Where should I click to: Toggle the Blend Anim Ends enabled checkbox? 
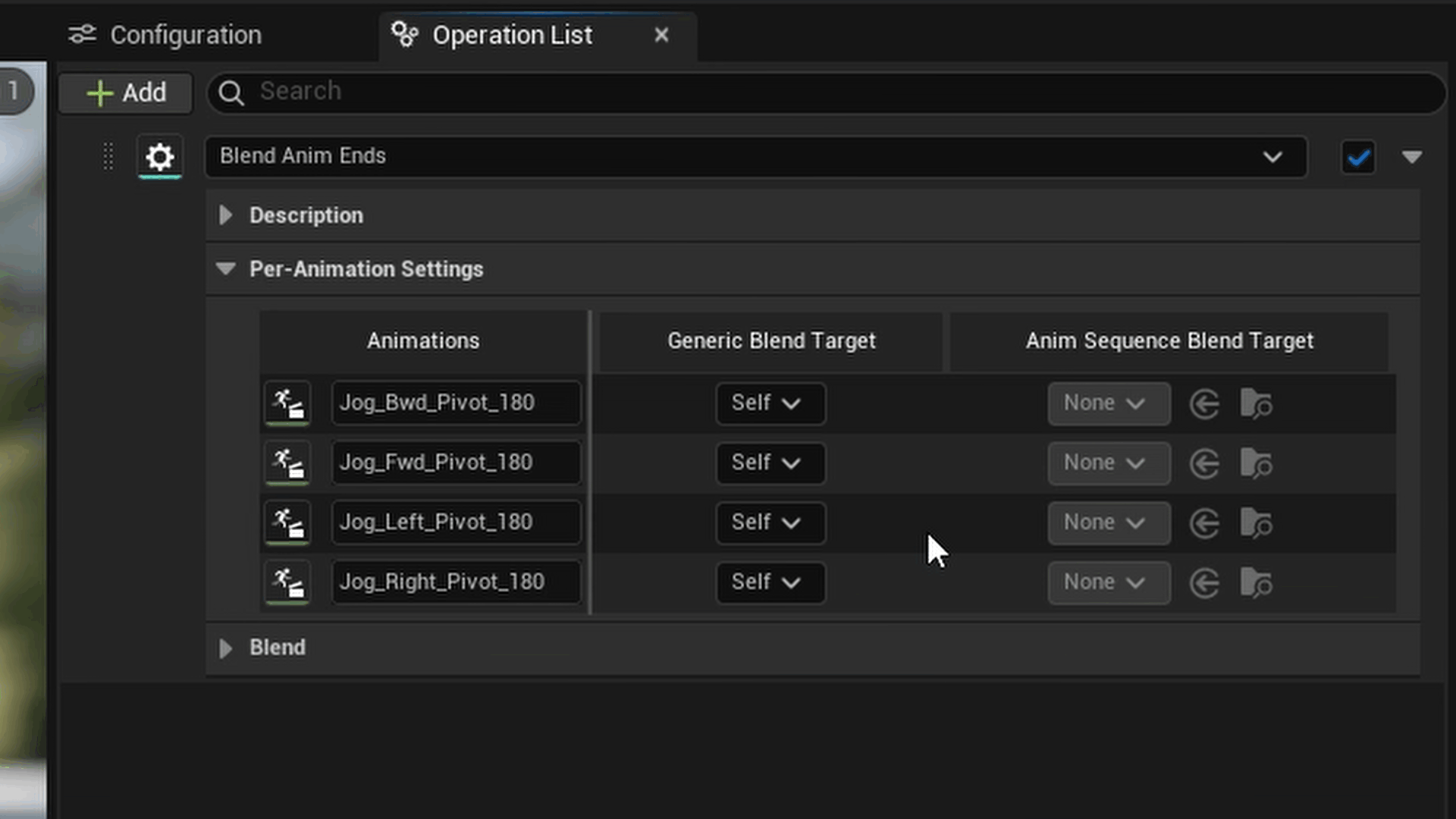pyautogui.click(x=1357, y=157)
